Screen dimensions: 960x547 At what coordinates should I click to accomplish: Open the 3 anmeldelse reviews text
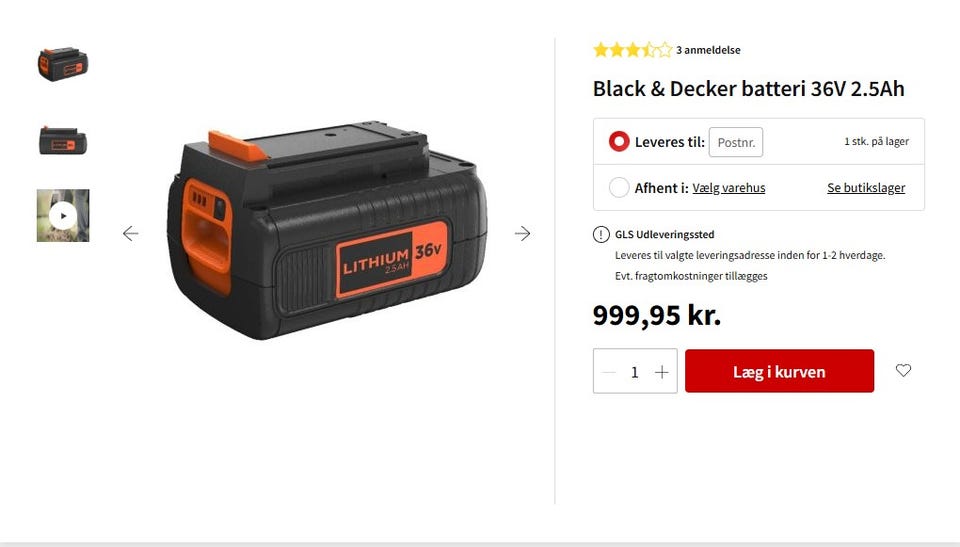click(x=708, y=50)
